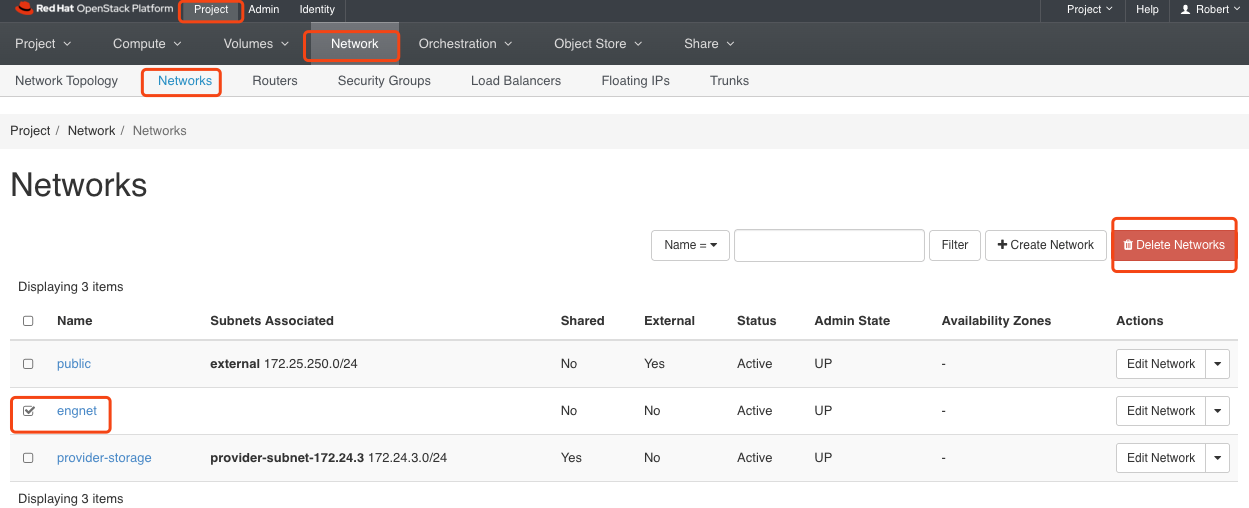
Task: Open the Name = filter dropdown
Action: (690, 245)
